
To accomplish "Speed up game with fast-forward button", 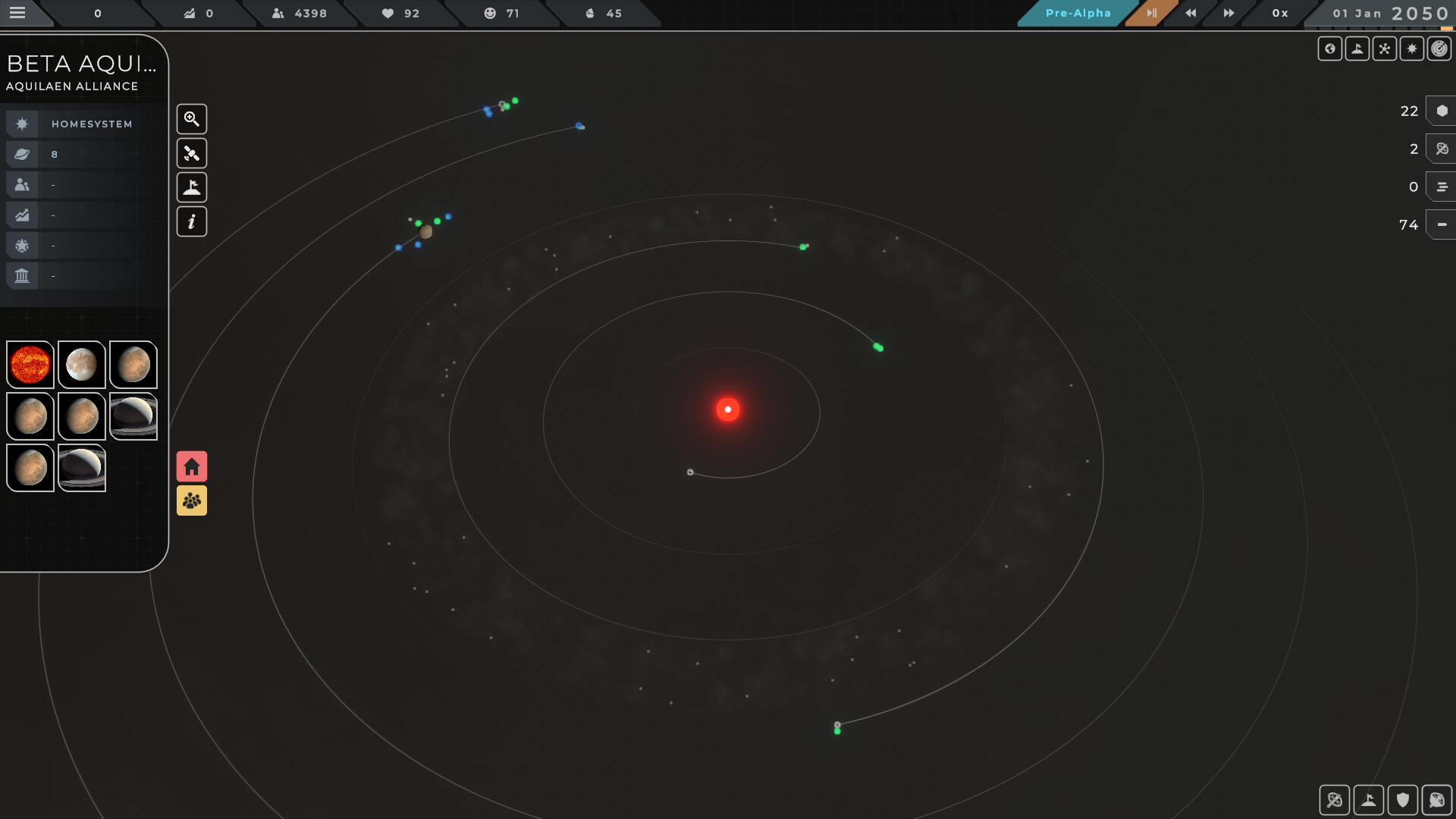I will tap(1228, 13).
